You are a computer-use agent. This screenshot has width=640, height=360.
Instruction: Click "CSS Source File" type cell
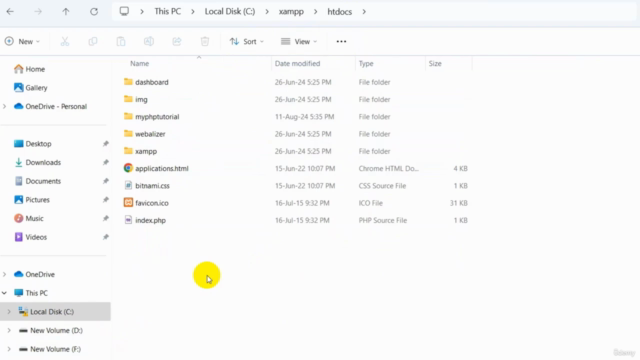tap(382, 185)
